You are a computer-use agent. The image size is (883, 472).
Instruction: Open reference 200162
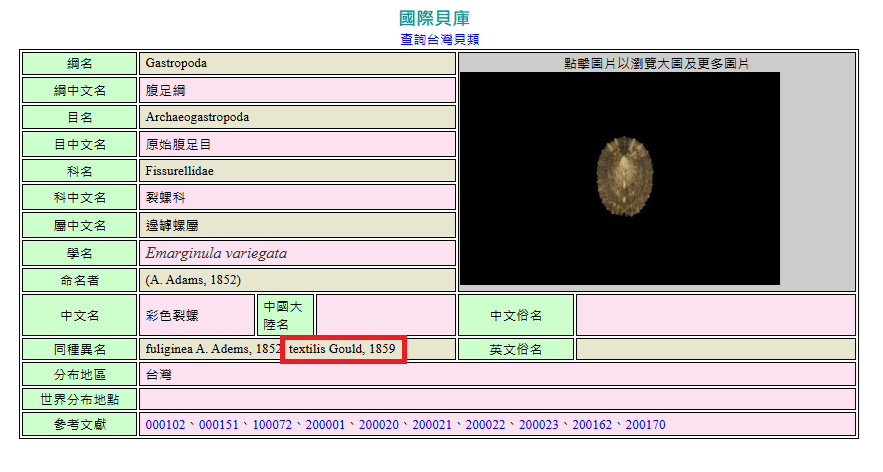592,425
